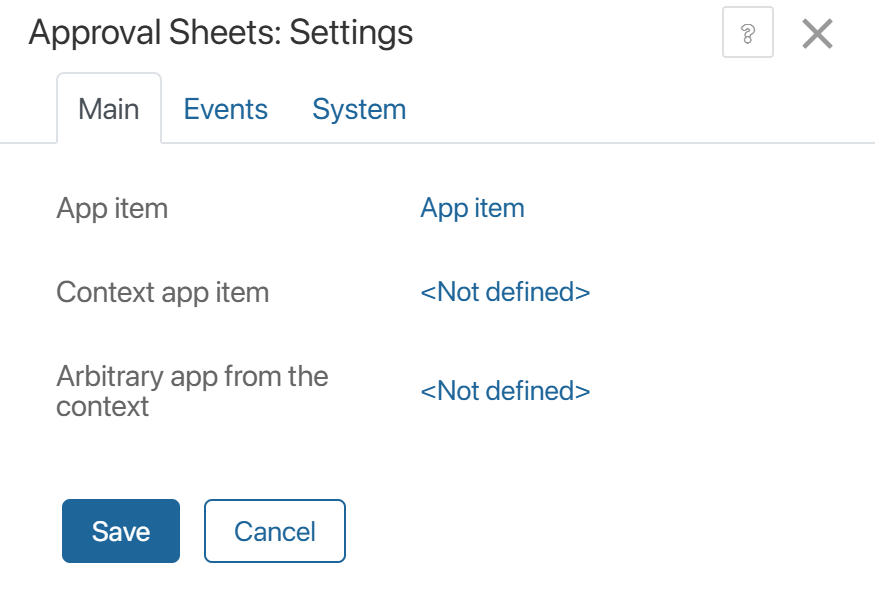This screenshot has width=875, height=592.
Task: Save the Approval Sheets settings
Action: pyautogui.click(x=120, y=531)
